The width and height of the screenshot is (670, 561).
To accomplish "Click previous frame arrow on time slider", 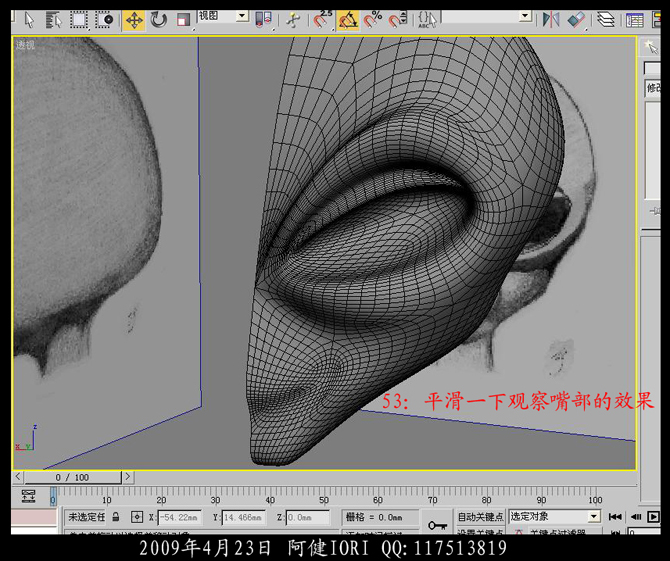I will (x=18, y=476).
